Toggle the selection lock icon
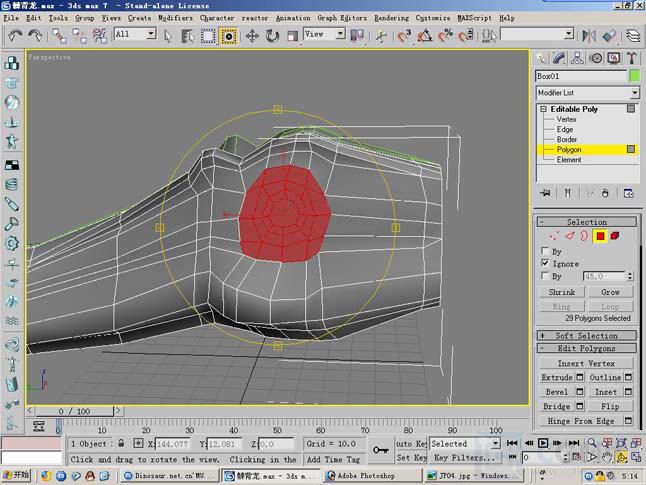 point(121,443)
